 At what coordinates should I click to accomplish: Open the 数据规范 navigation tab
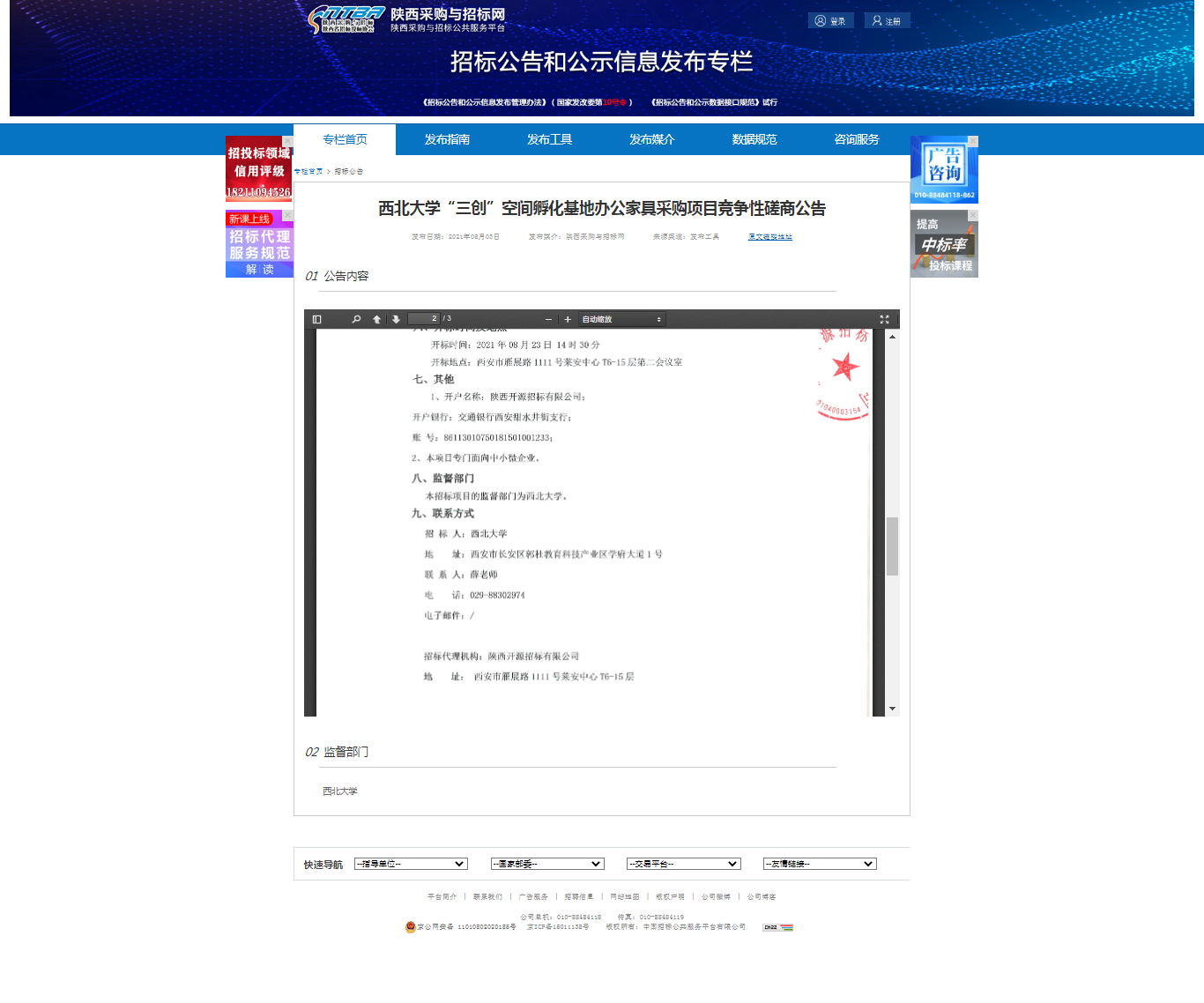pos(754,139)
